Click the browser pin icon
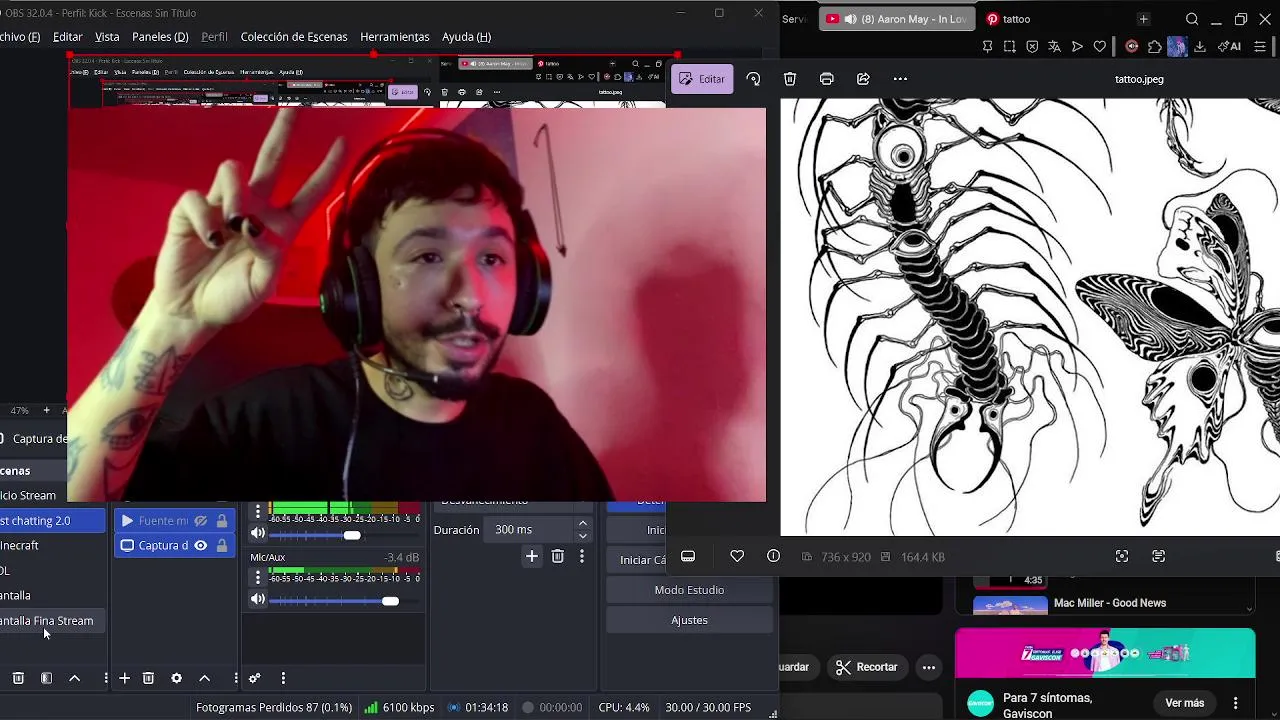This screenshot has height=720, width=1280. [987, 46]
